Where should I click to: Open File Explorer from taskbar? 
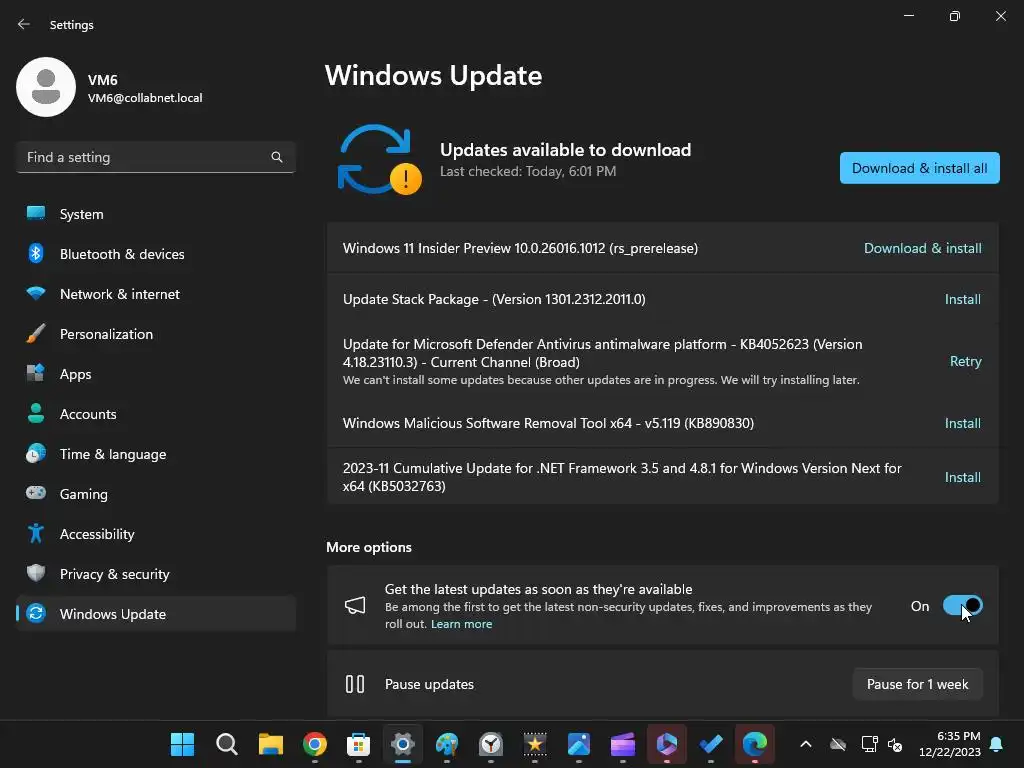[270, 744]
